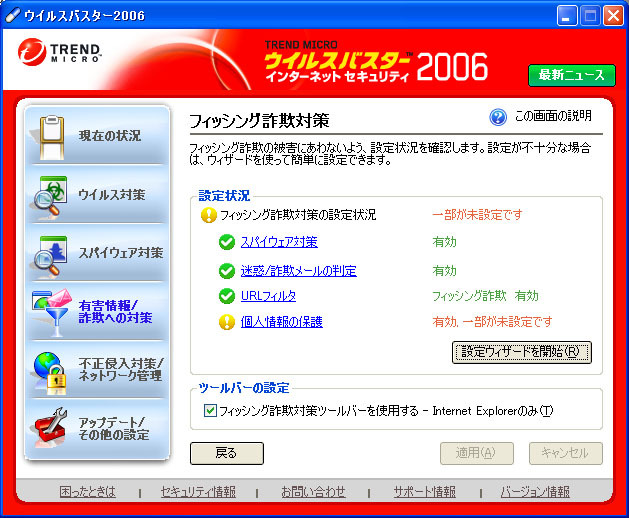Click the 有効、一部が未設定です status text
This screenshot has width=629, height=518.
point(492,322)
